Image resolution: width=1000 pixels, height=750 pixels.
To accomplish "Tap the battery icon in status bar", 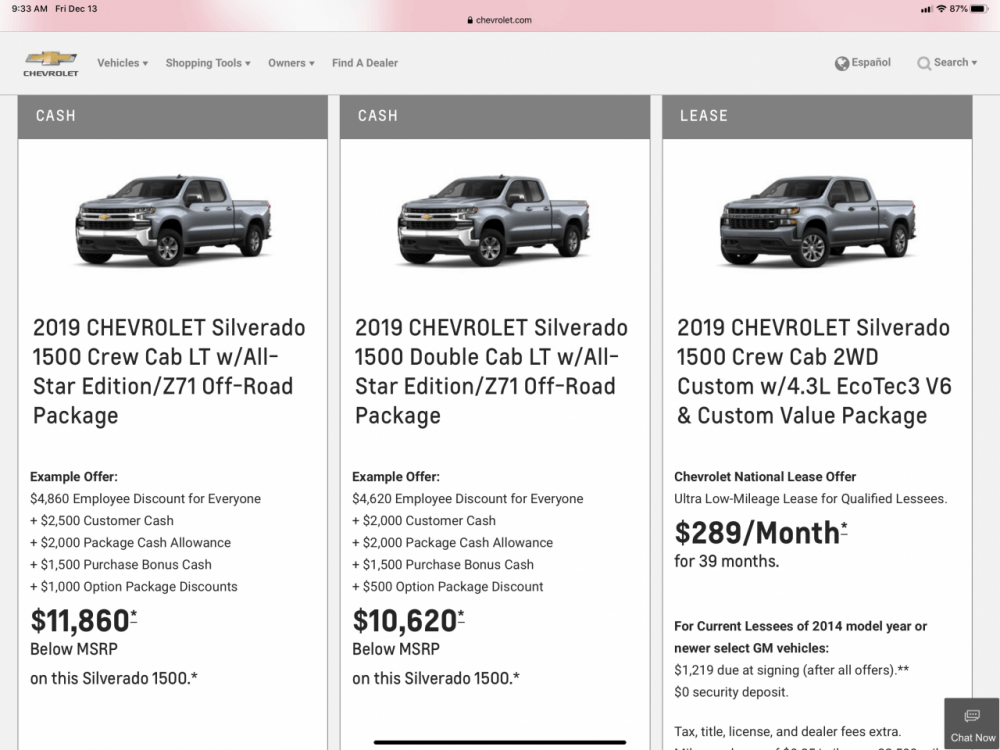I will (x=979, y=9).
